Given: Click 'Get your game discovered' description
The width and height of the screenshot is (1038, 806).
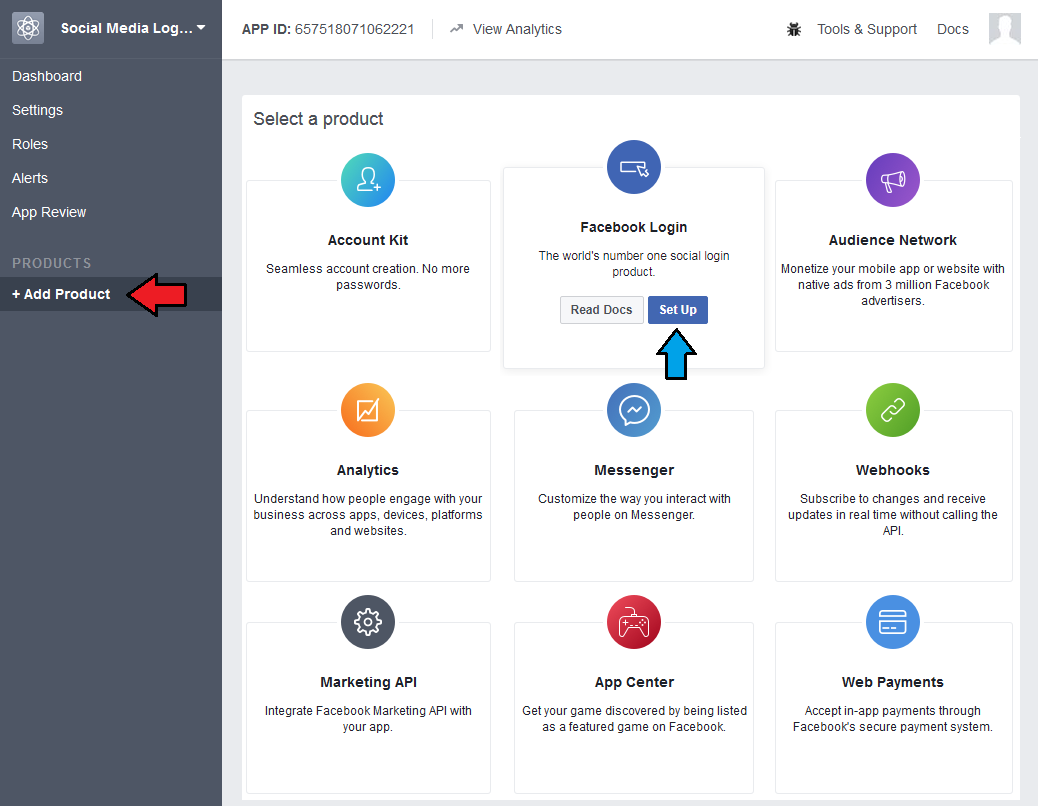Looking at the screenshot, I should pyautogui.click(x=634, y=719).
